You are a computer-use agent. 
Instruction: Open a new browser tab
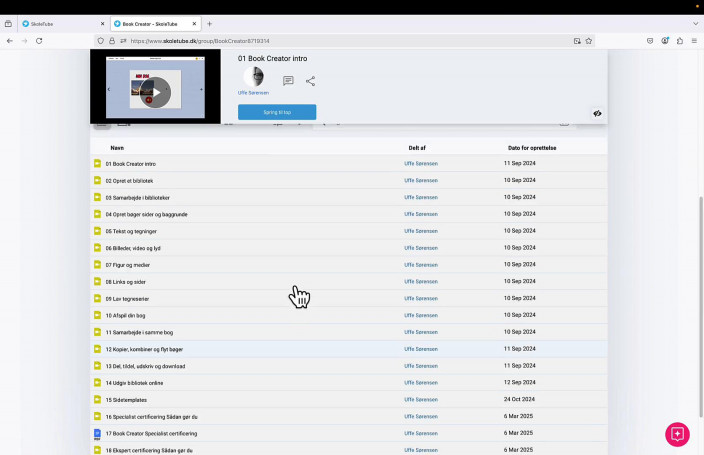(209, 23)
